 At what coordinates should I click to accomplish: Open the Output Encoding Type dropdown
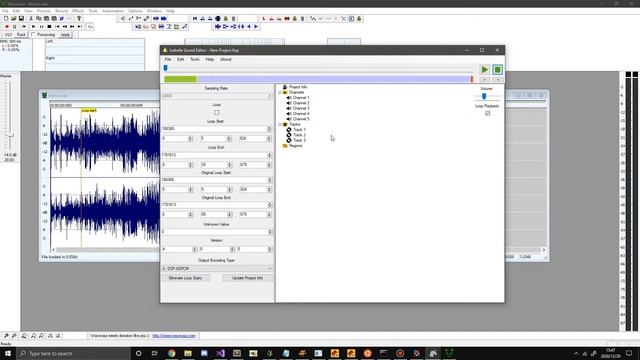[x=217, y=269]
